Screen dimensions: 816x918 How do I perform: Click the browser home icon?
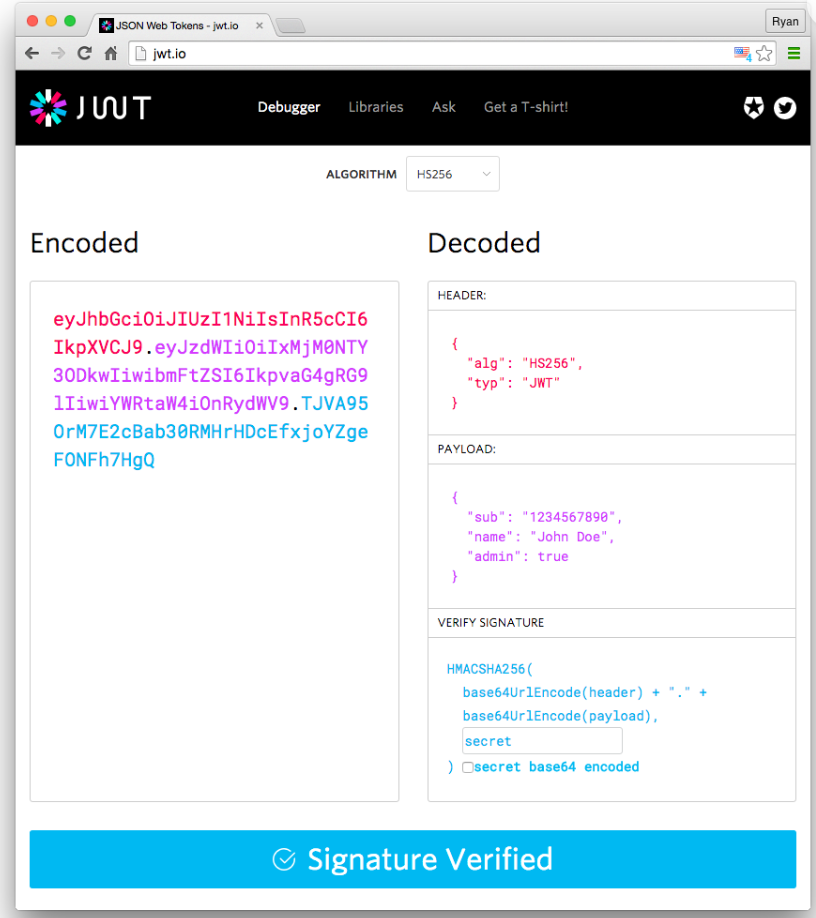point(110,53)
